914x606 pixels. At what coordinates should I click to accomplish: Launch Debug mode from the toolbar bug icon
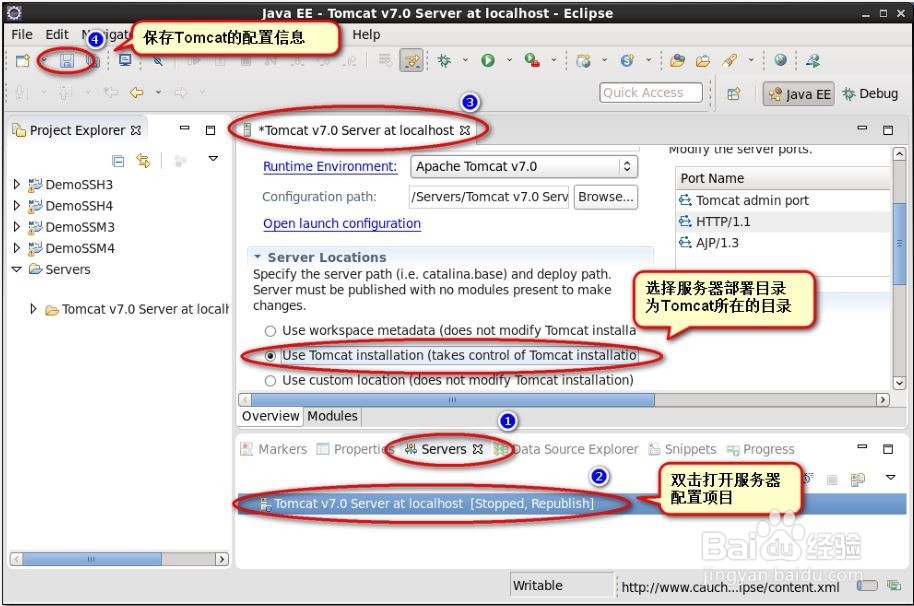pos(443,60)
